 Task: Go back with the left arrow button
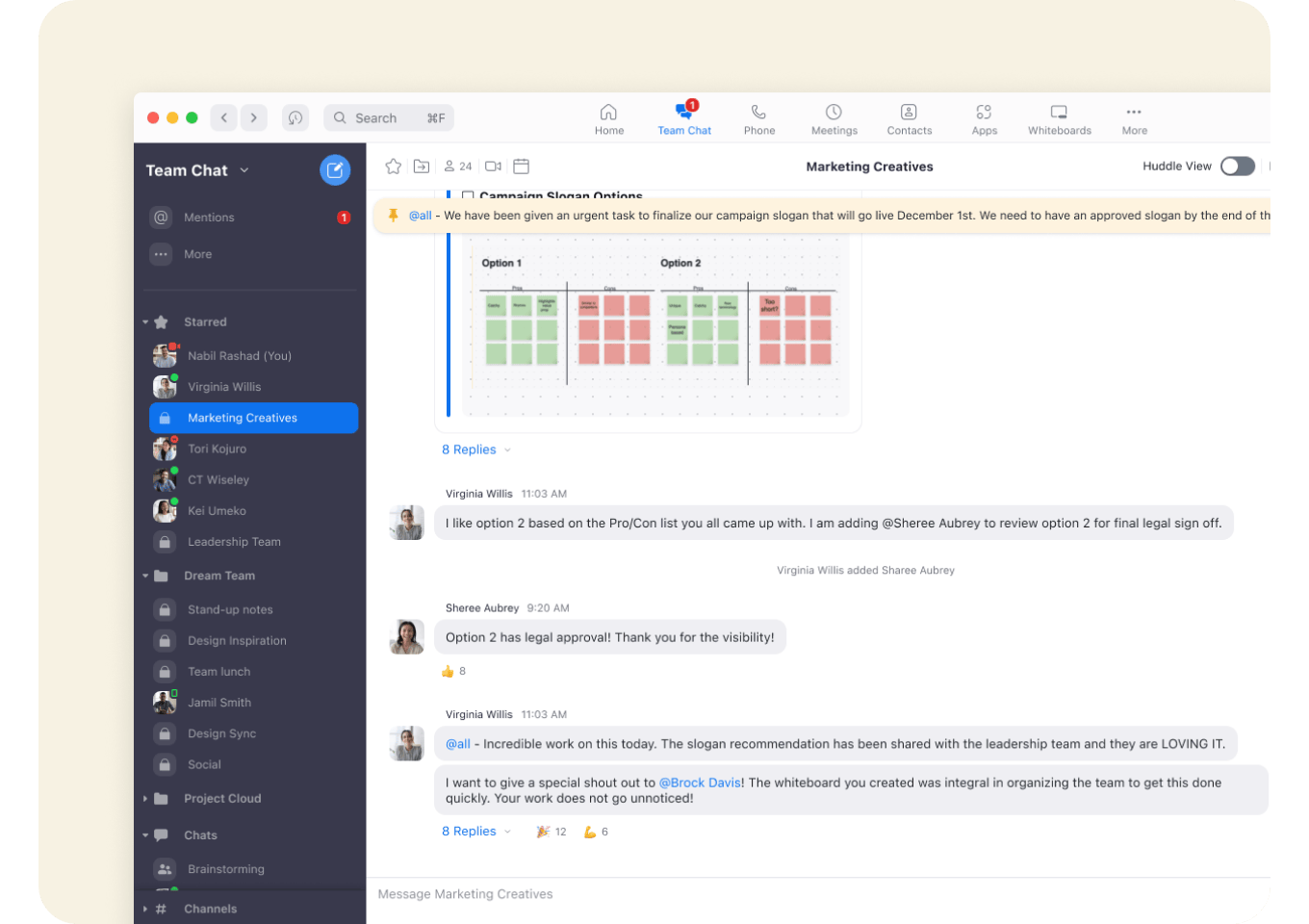[x=224, y=117]
